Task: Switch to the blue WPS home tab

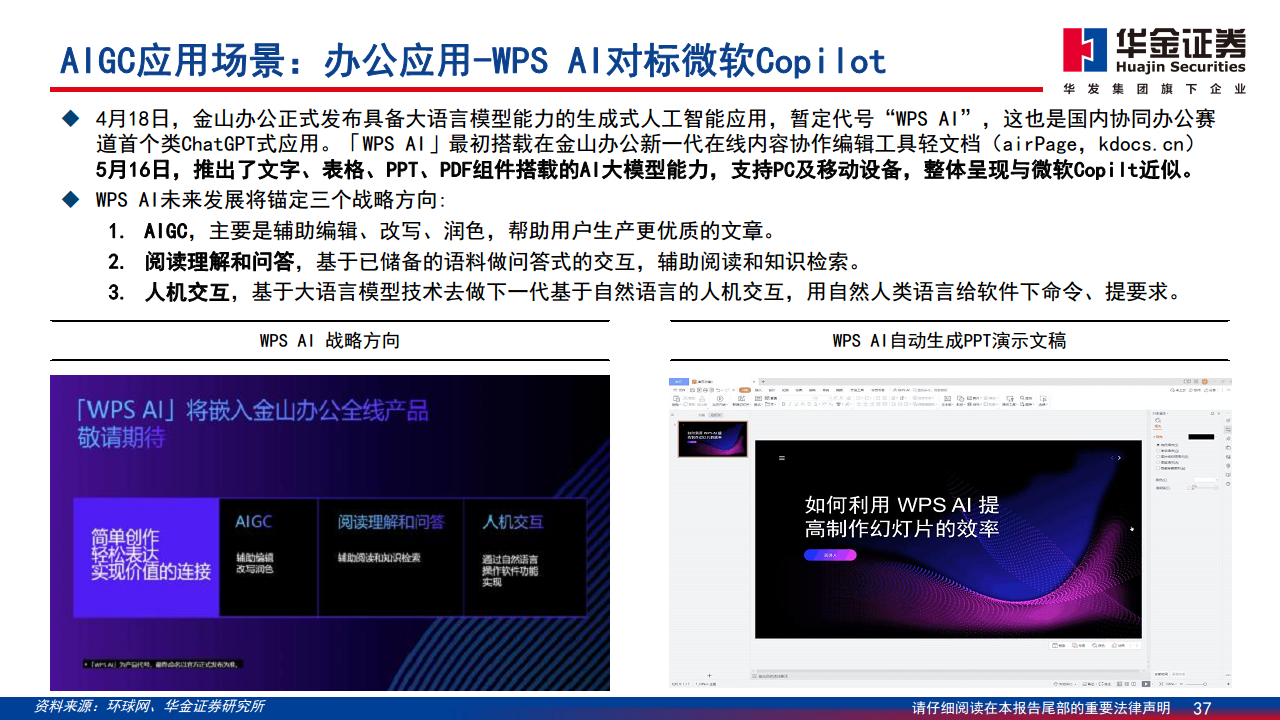Action: coord(679,382)
